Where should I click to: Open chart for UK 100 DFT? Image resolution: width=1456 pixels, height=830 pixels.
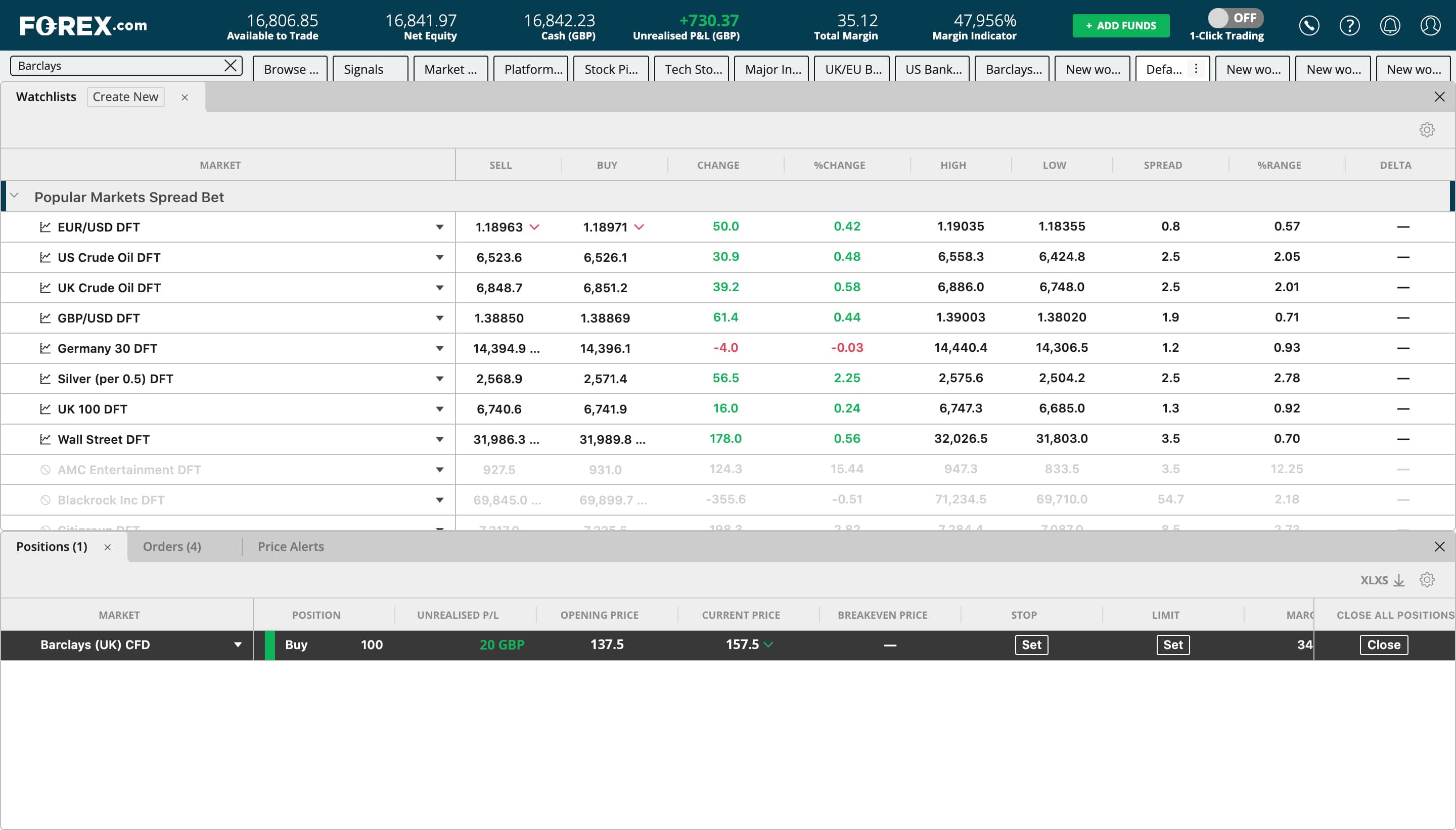[x=45, y=409]
